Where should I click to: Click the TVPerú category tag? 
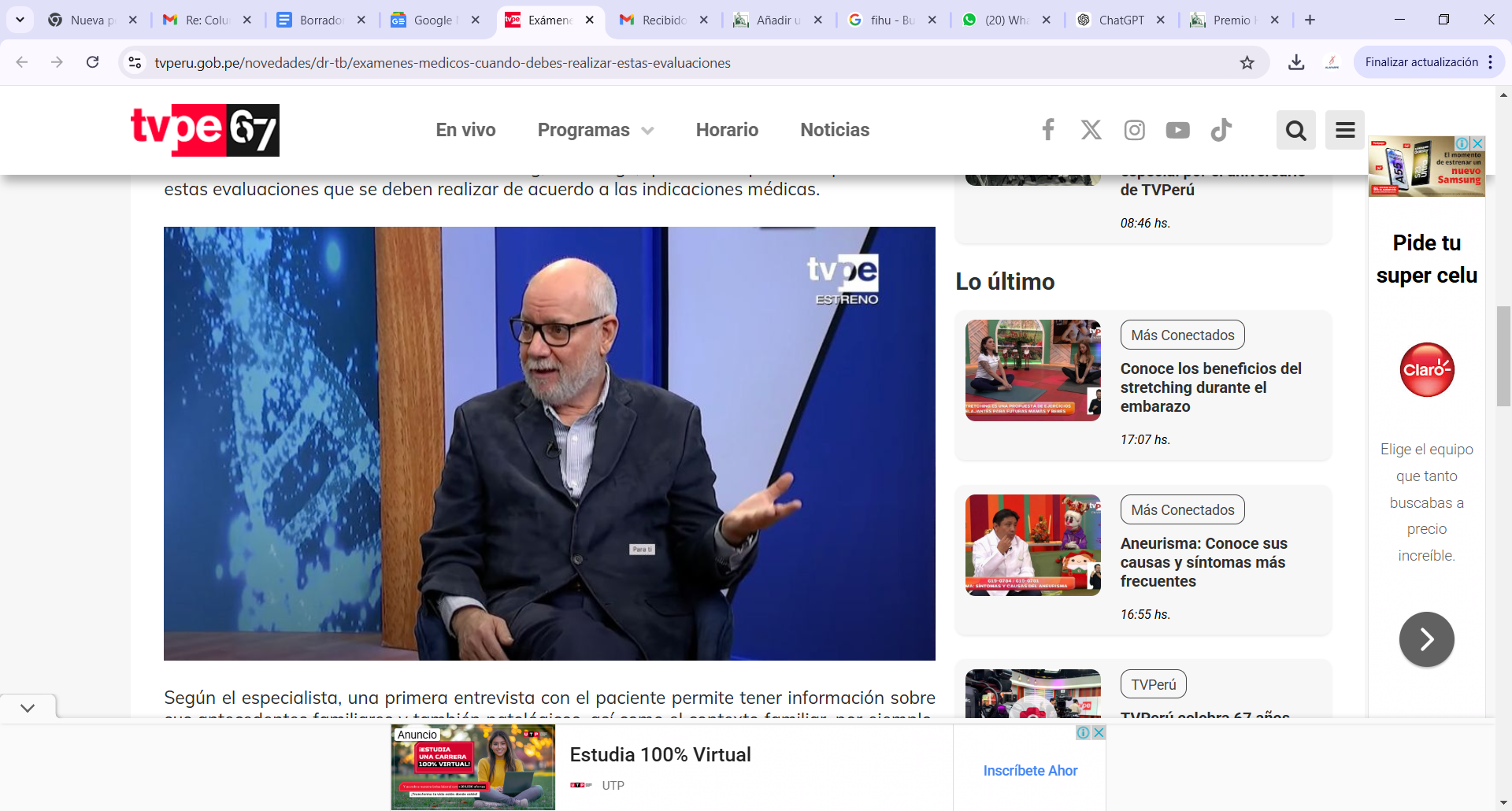pyautogui.click(x=1154, y=684)
